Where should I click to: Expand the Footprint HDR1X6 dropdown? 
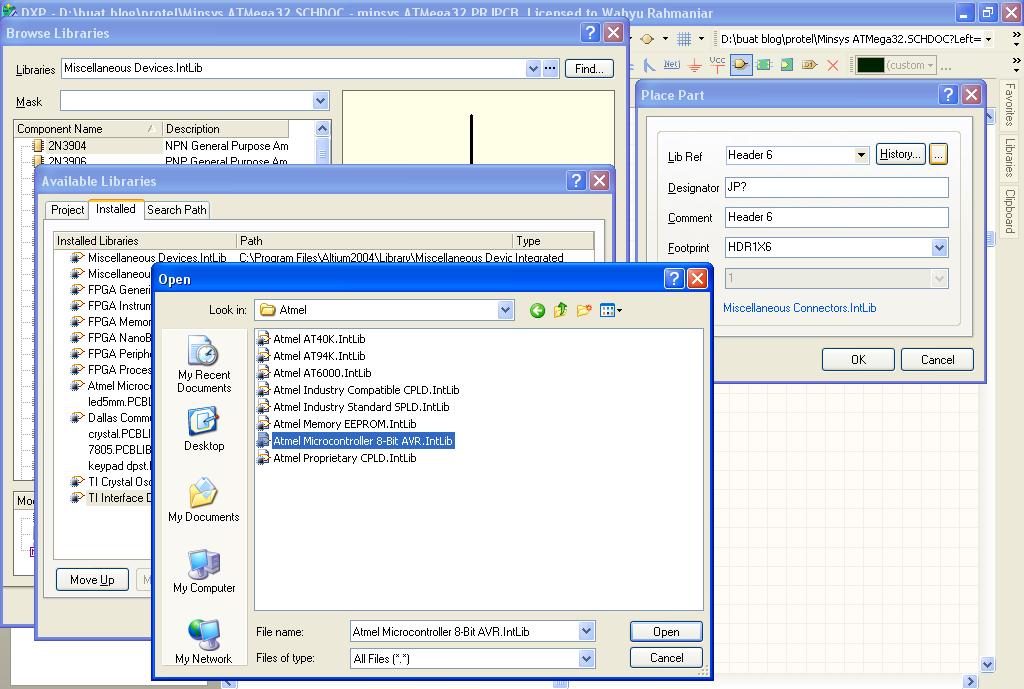pos(939,248)
